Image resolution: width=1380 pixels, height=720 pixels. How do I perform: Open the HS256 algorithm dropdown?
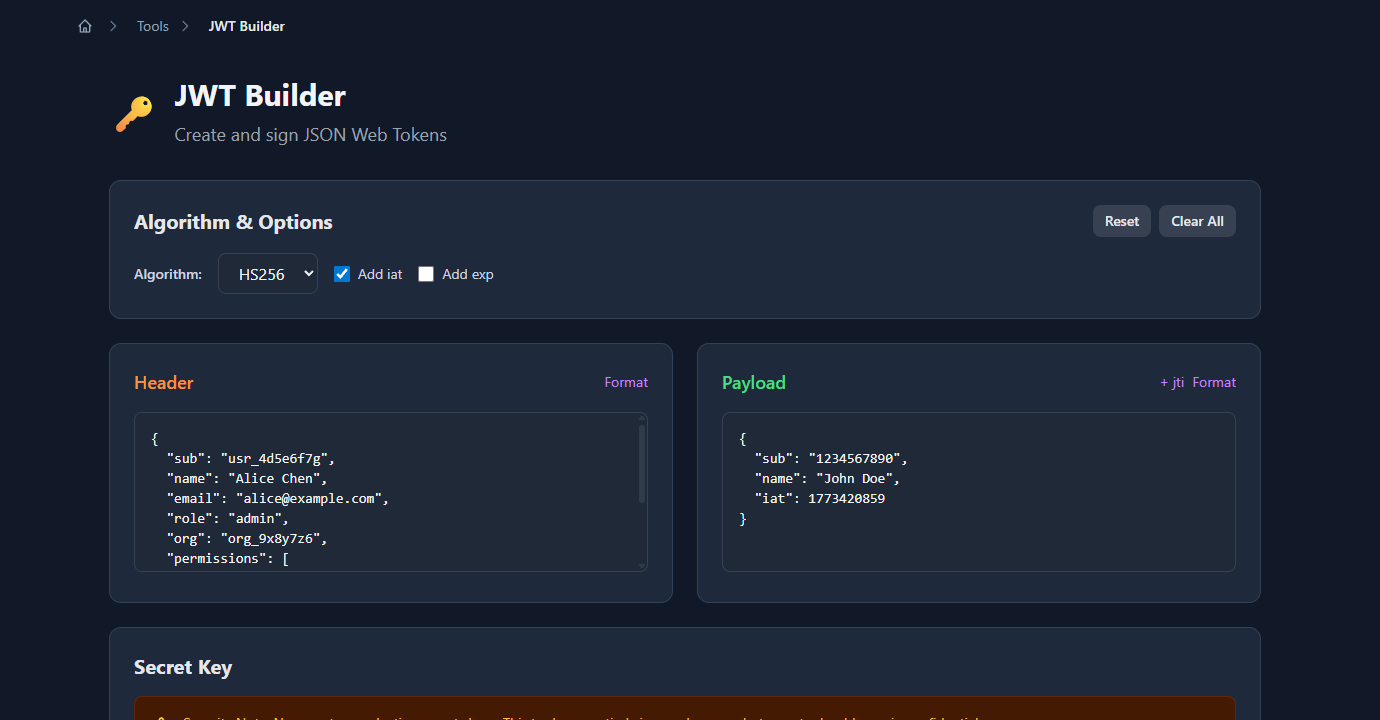(x=268, y=274)
